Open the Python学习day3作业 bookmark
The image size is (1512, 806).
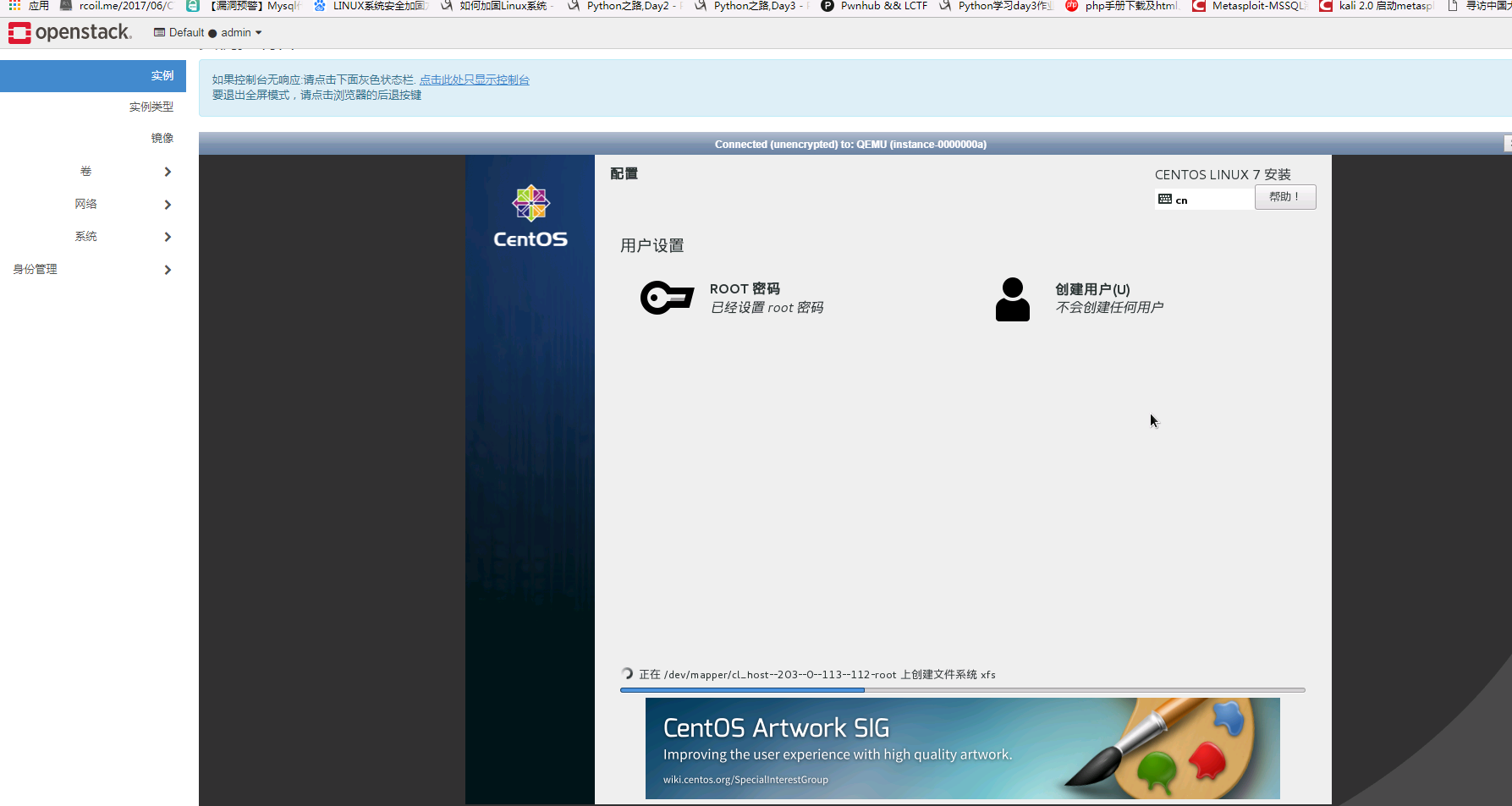click(x=997, y=6)
